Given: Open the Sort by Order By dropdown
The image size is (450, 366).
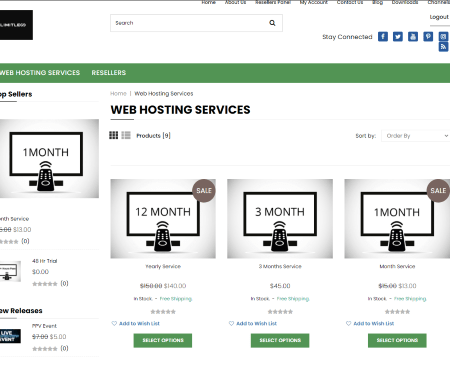Looking at the screenshot, I should click(x=416, y=136).
